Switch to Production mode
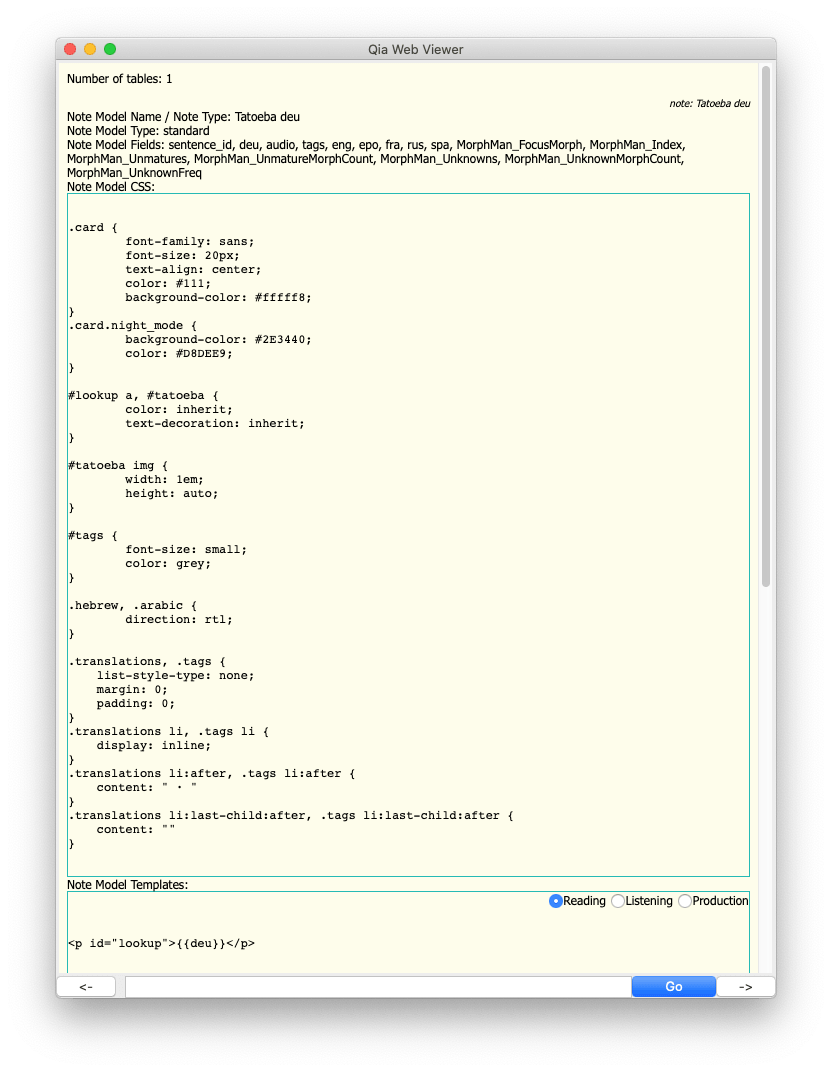The width and height of the screenshot is (832, 1072). (686, 901)
